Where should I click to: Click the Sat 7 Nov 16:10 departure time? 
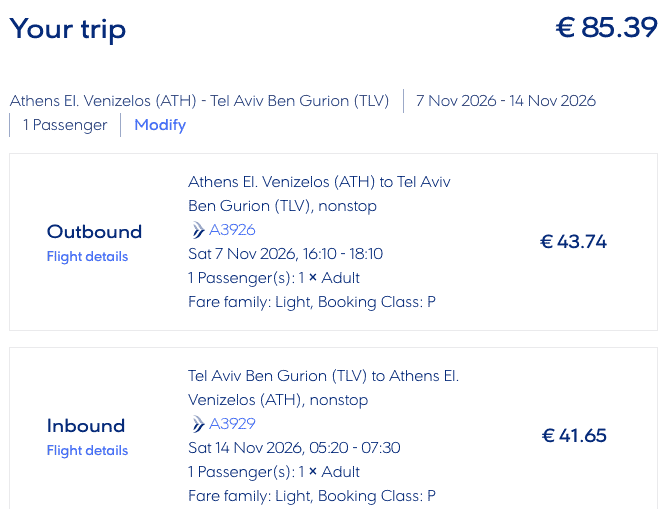[x=285, y=254]
